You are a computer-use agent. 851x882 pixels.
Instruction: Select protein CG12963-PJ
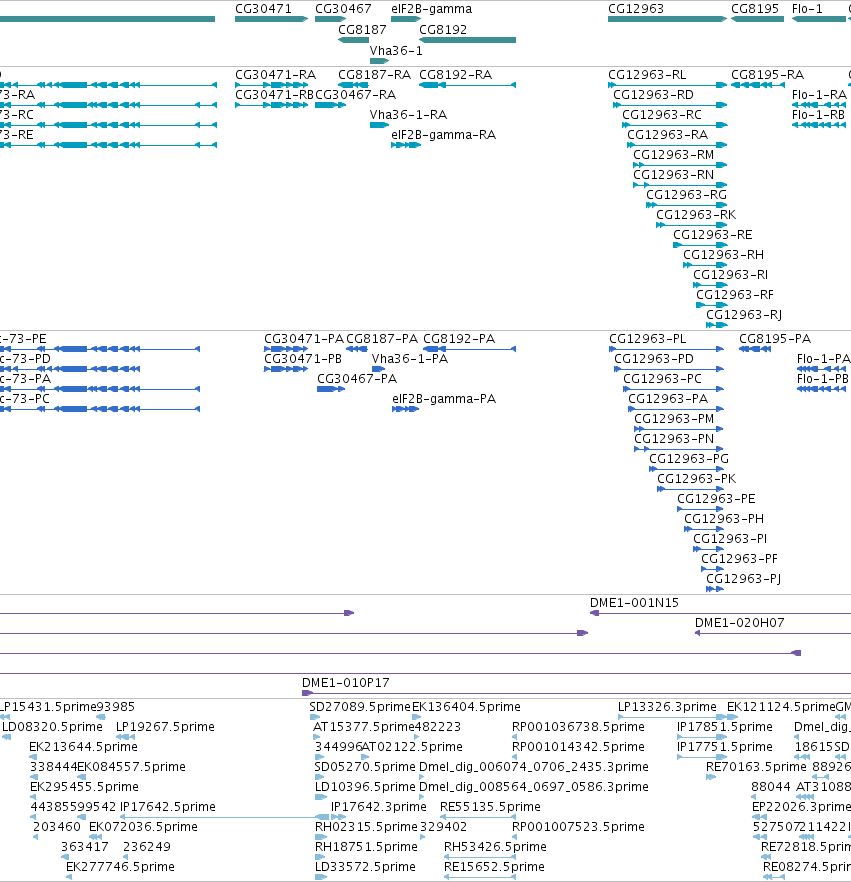tap(743, 579)
